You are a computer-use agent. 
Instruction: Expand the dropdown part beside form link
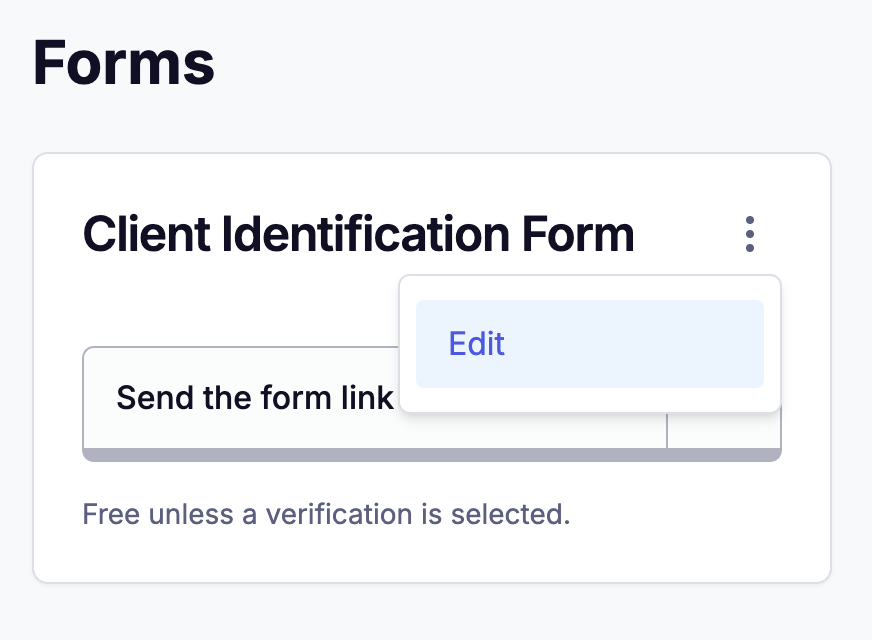pyautogui.click(x=723, y=432)
